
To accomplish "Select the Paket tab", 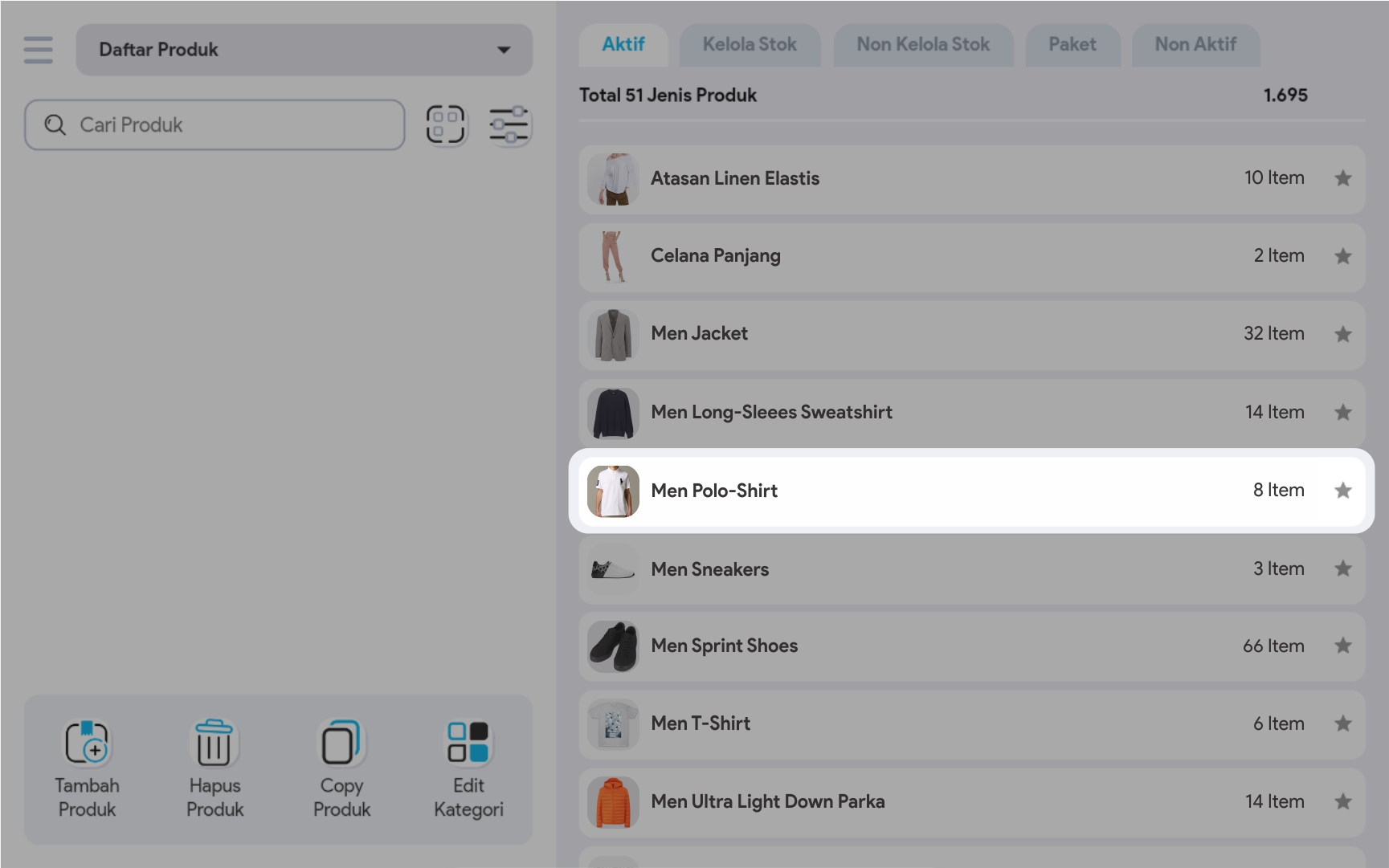I will pos(1072,45).
